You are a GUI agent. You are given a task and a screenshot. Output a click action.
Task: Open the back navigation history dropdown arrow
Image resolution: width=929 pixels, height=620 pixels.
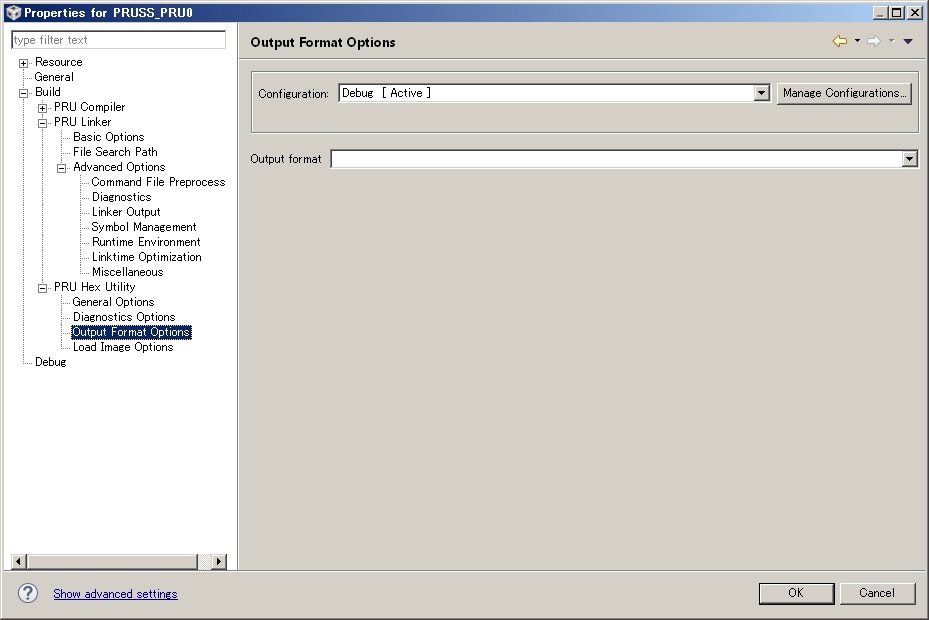pyautogui.click(x=857, y=41)
